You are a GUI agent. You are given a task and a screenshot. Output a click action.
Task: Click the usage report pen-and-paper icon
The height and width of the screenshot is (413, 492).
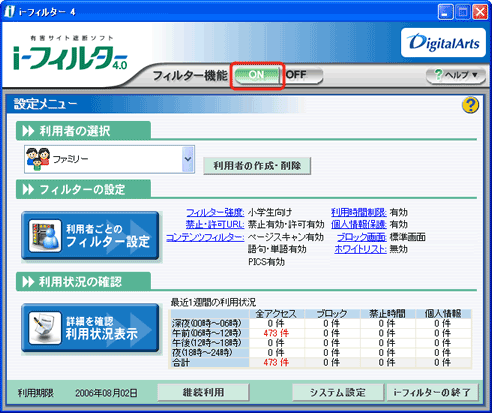pyautogui.click(x=45, y=328)
